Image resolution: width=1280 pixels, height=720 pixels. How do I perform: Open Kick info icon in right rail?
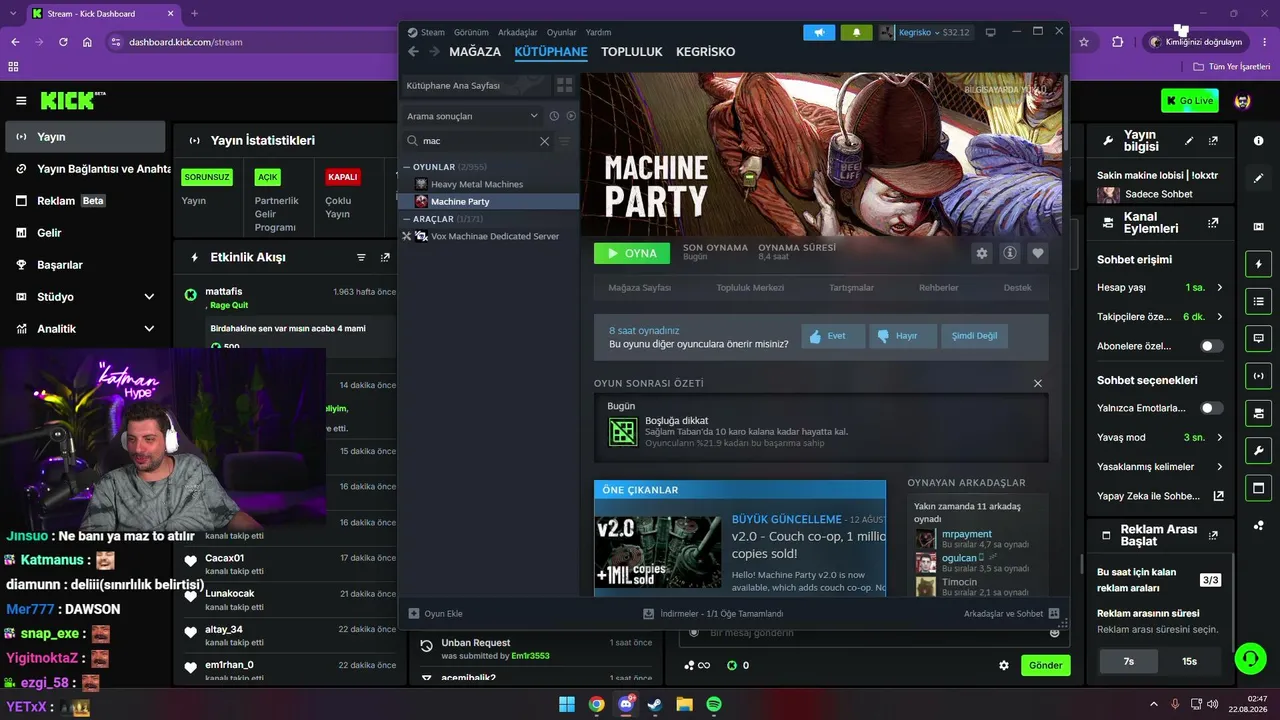1258,141
